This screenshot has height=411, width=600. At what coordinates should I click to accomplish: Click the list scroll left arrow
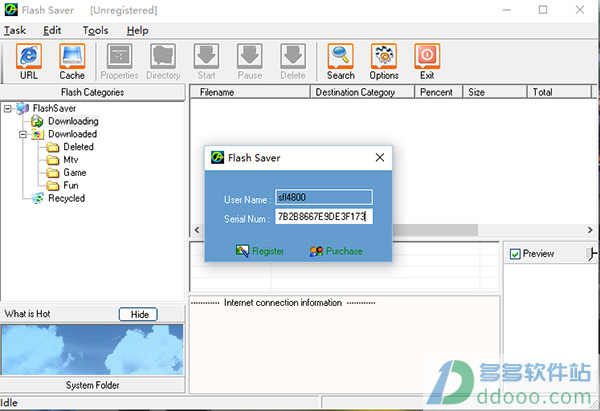(197, 230)
